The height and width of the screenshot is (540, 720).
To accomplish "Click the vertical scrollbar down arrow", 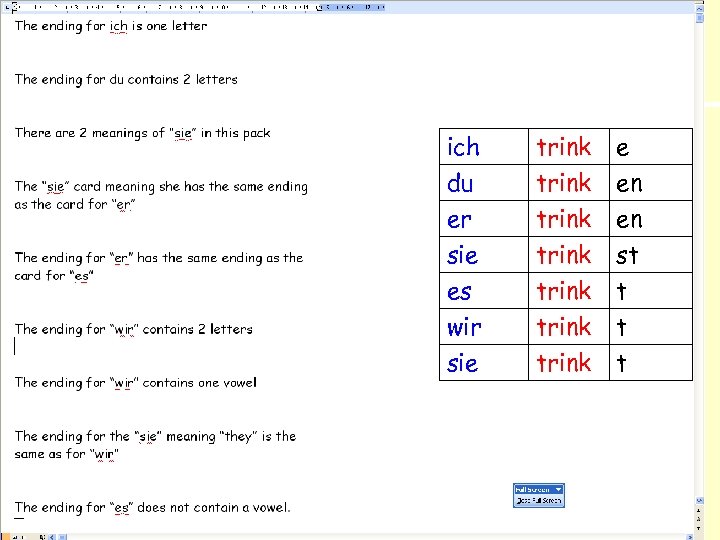I will coord(699,501).
